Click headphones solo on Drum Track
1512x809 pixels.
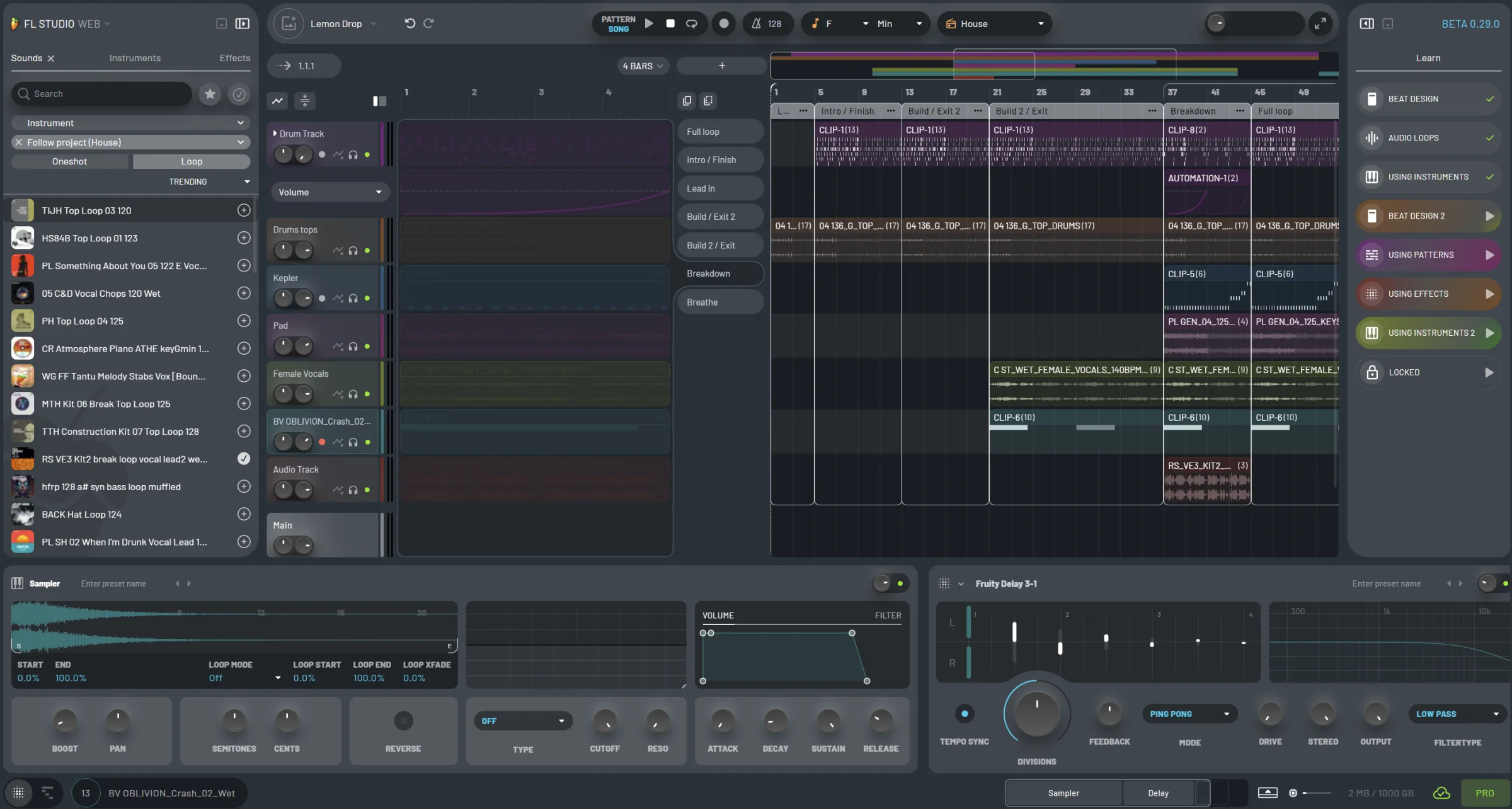click(x=353, y=154)
